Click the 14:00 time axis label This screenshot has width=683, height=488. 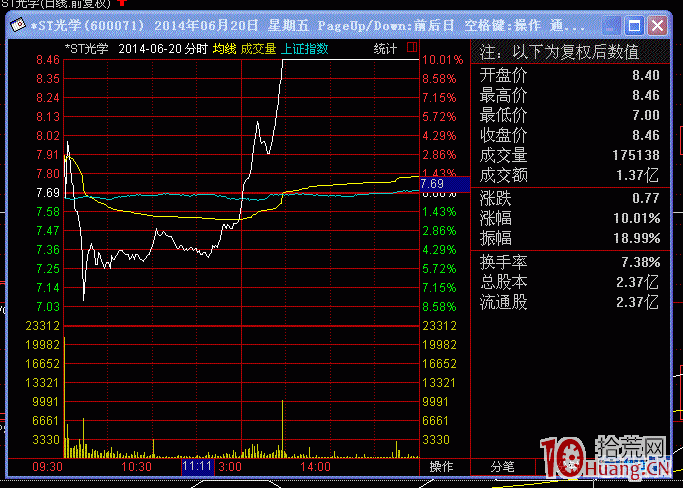tap(315, 467)
